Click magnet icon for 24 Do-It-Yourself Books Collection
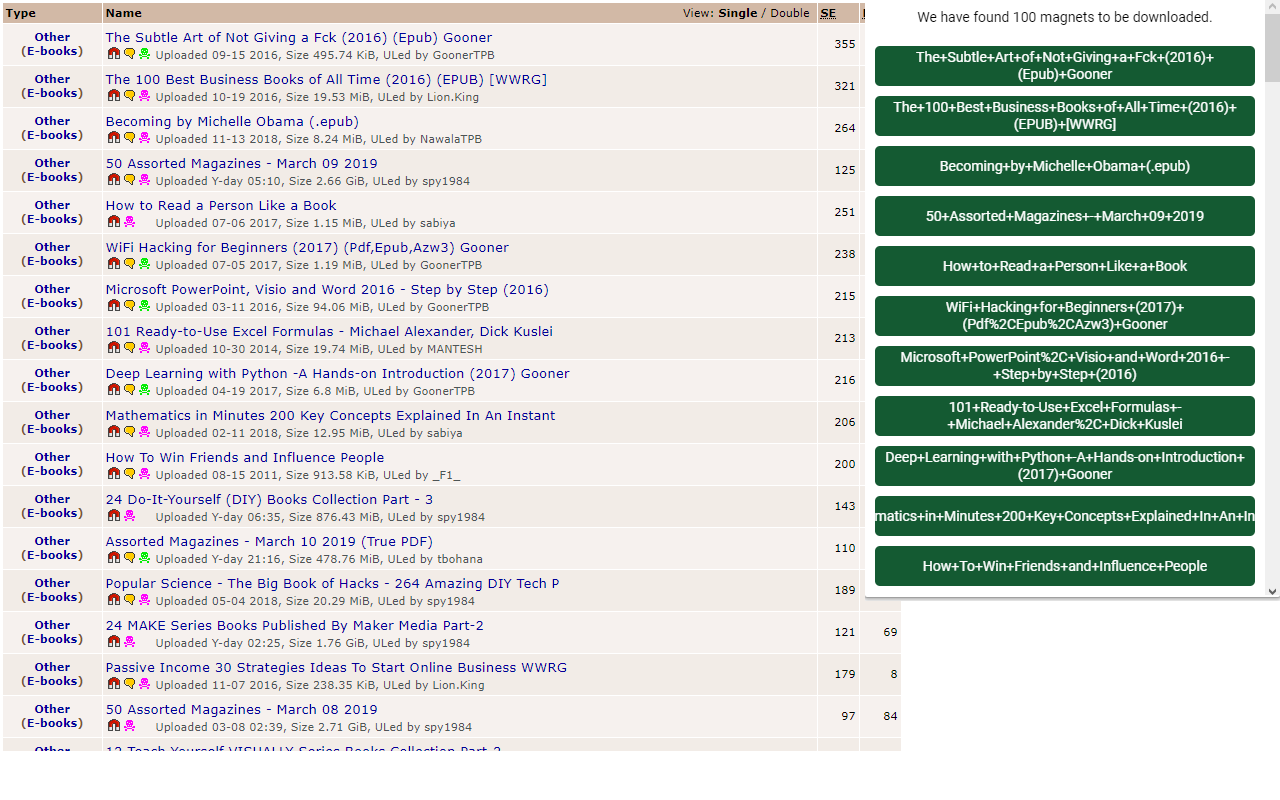 pyautogui.click(x=114, y=516)
